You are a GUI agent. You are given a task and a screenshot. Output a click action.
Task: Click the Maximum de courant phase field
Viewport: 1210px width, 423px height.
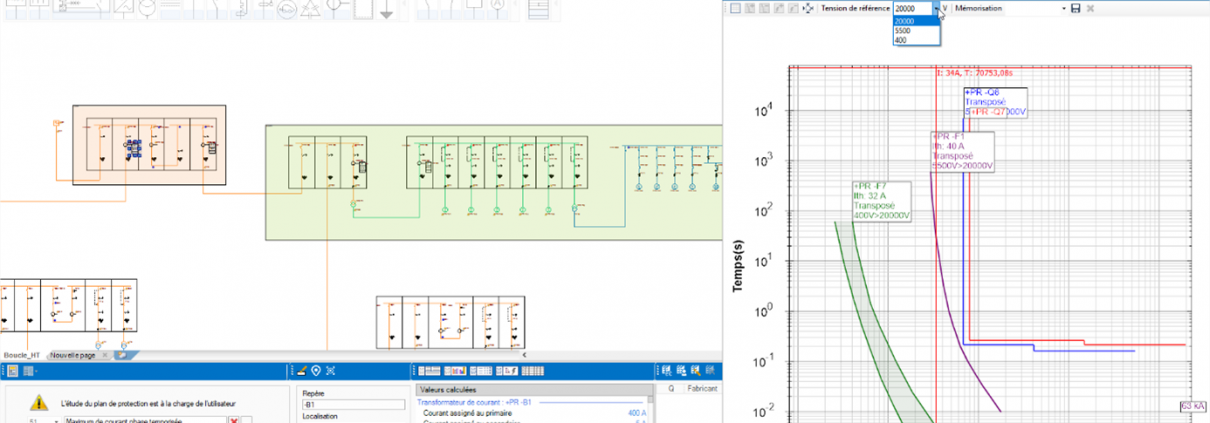[x=145, y=420]
